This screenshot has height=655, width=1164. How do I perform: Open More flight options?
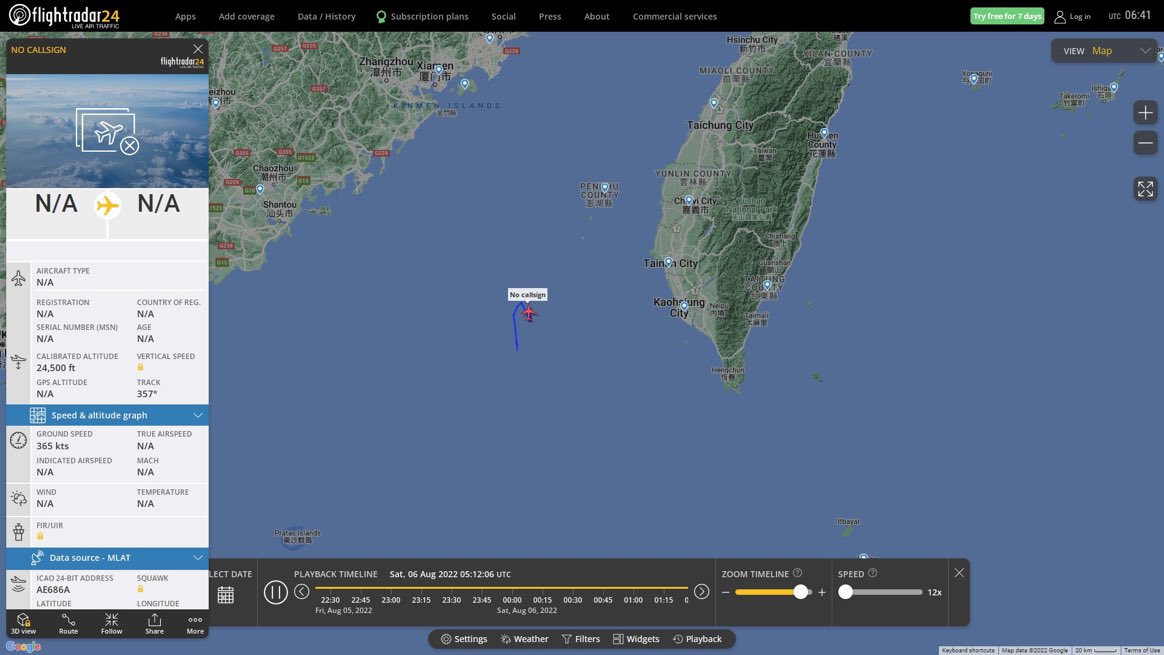tap(195, 624)
